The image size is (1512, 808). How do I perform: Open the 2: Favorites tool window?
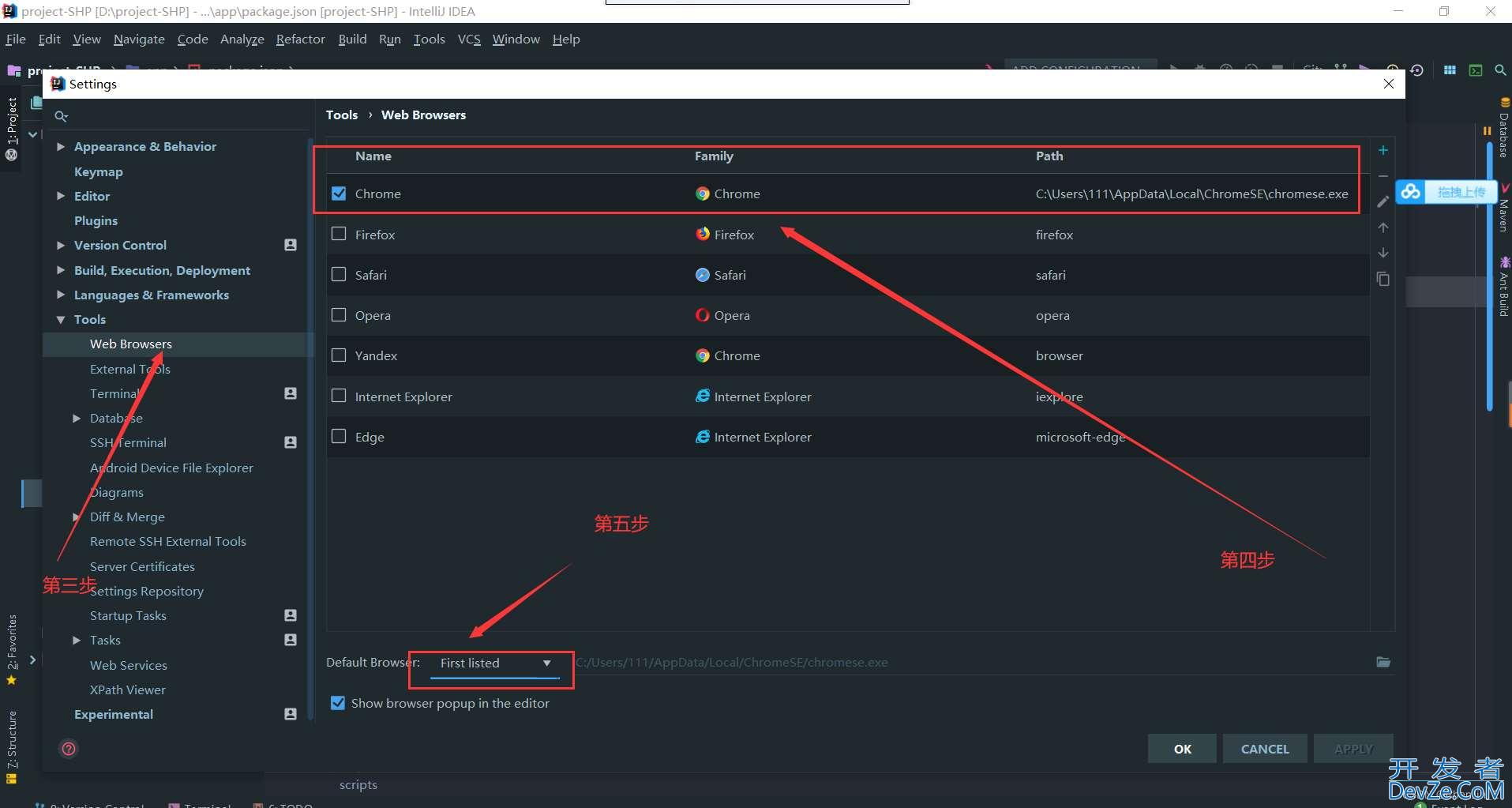click(x=11, y=649)
